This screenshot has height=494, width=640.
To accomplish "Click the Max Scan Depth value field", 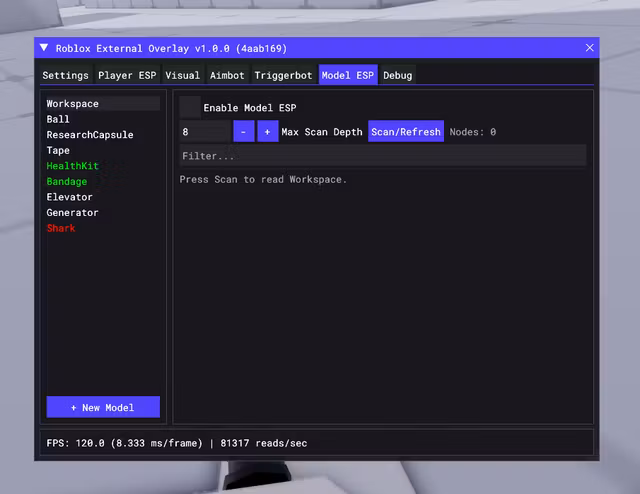I will (205, 131).
